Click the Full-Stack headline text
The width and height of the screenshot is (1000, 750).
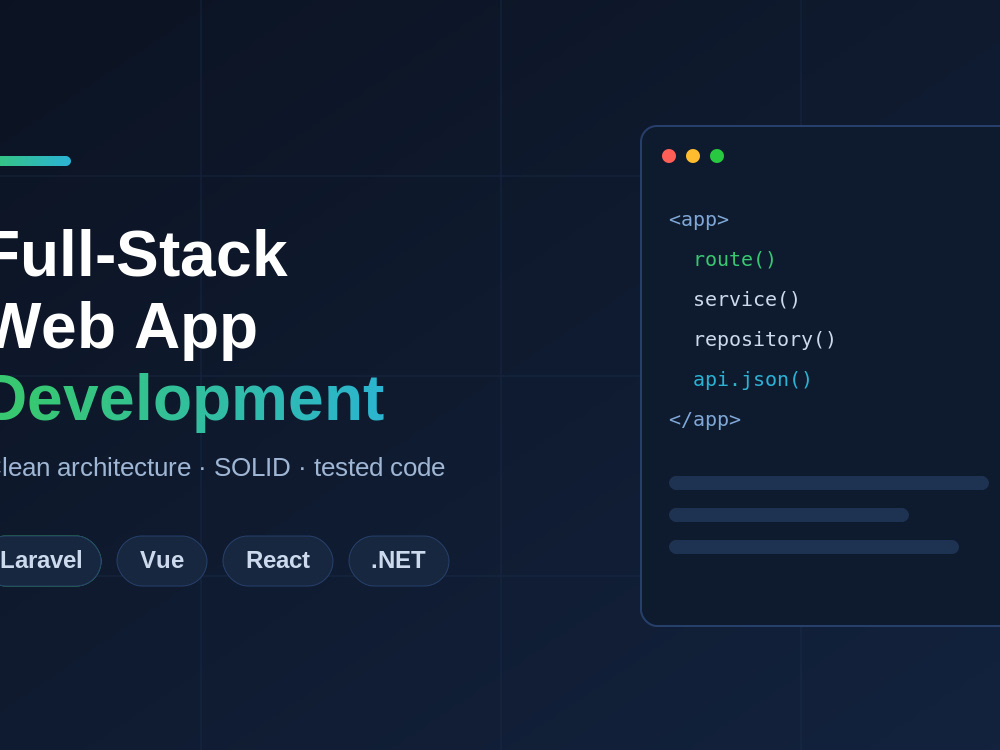[x=142, y=254]
